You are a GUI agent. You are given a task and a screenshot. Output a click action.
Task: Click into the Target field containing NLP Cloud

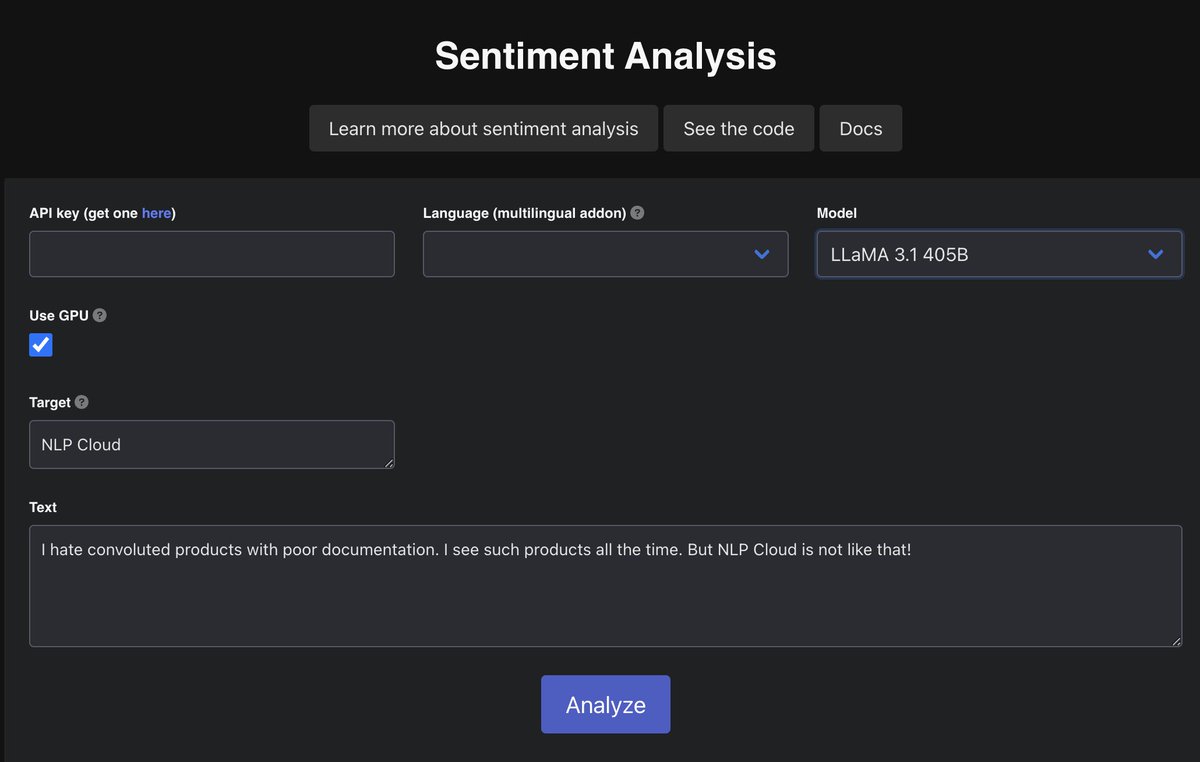click(x=212, y=444)
